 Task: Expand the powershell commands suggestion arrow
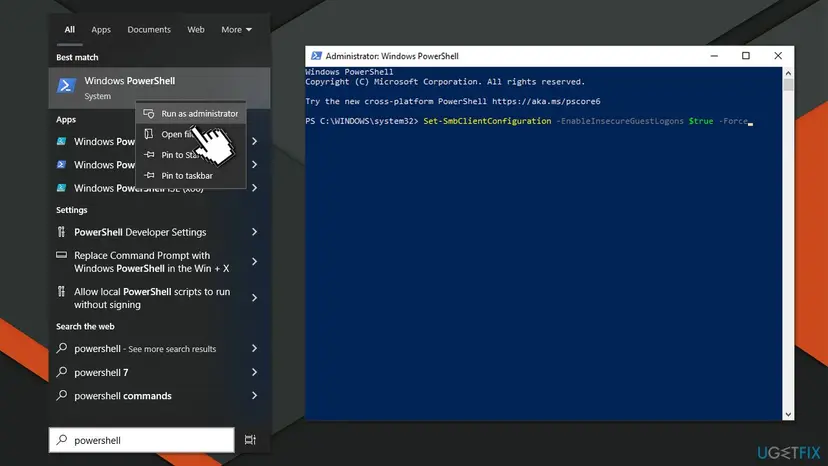[255, 395]
